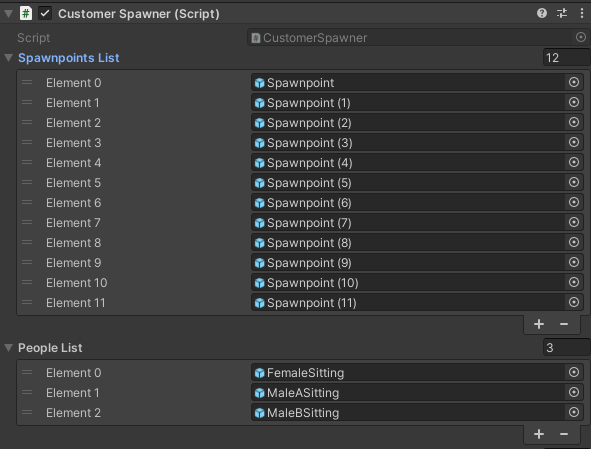This screenshot has width=591, height=449.
Task: Select Element 9 label in Spawnpoints List
Action: 73,262
